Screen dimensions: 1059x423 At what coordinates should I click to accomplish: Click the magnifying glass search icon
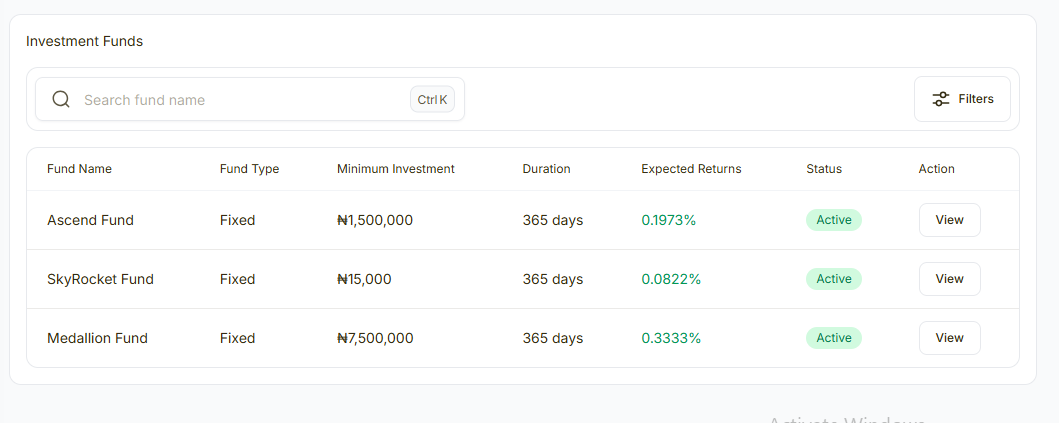(61, 99)
